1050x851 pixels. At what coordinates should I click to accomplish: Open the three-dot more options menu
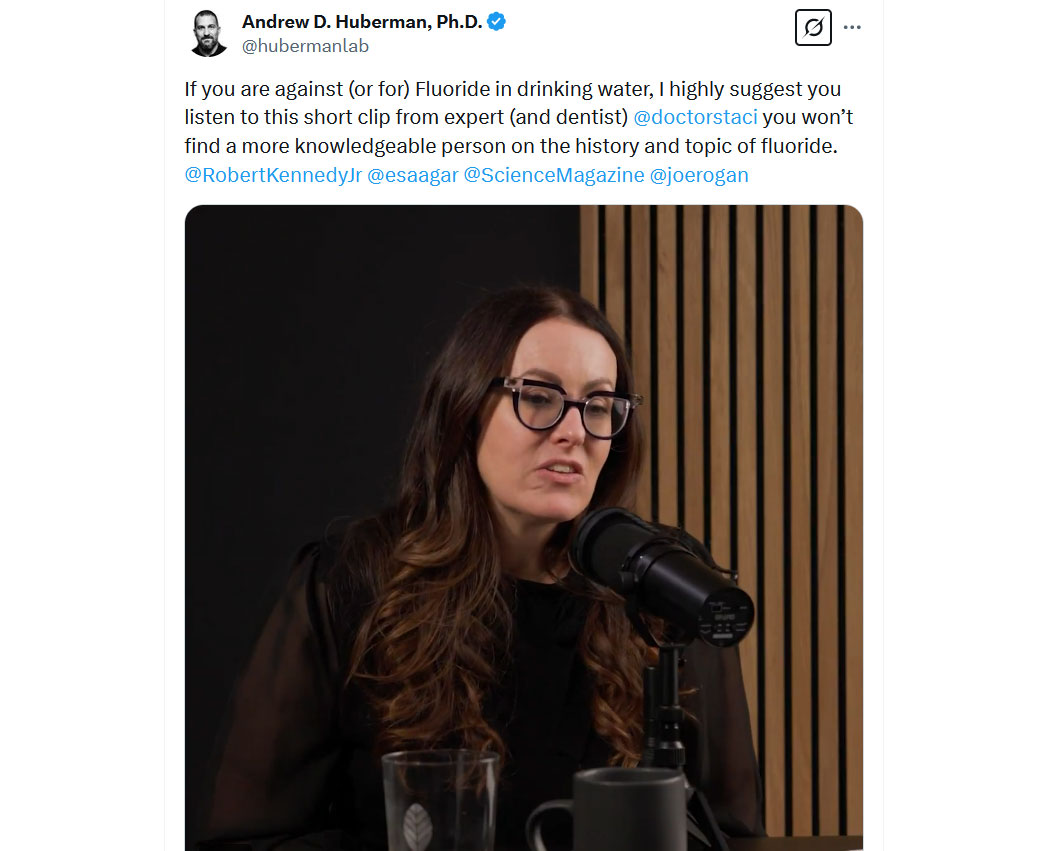click(x=852, y=27)
